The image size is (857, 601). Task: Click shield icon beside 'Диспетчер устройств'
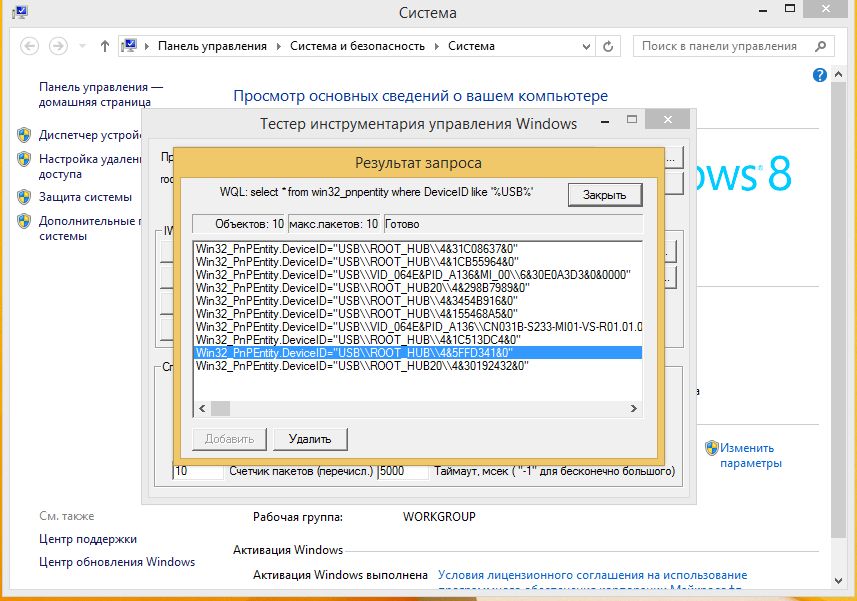tap(24, 135)
